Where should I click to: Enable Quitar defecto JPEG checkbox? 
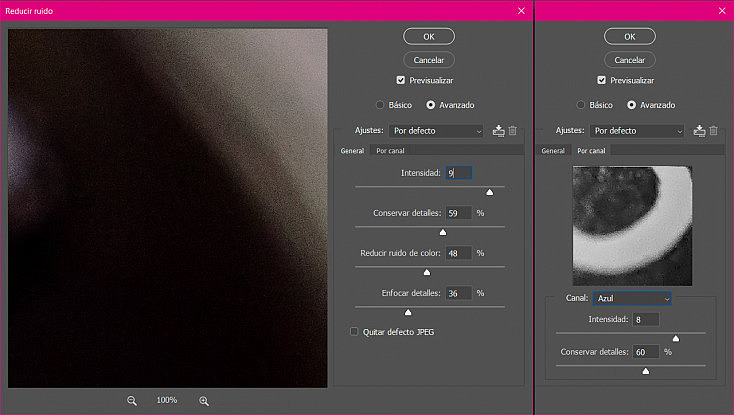click(x=354, y=331)
